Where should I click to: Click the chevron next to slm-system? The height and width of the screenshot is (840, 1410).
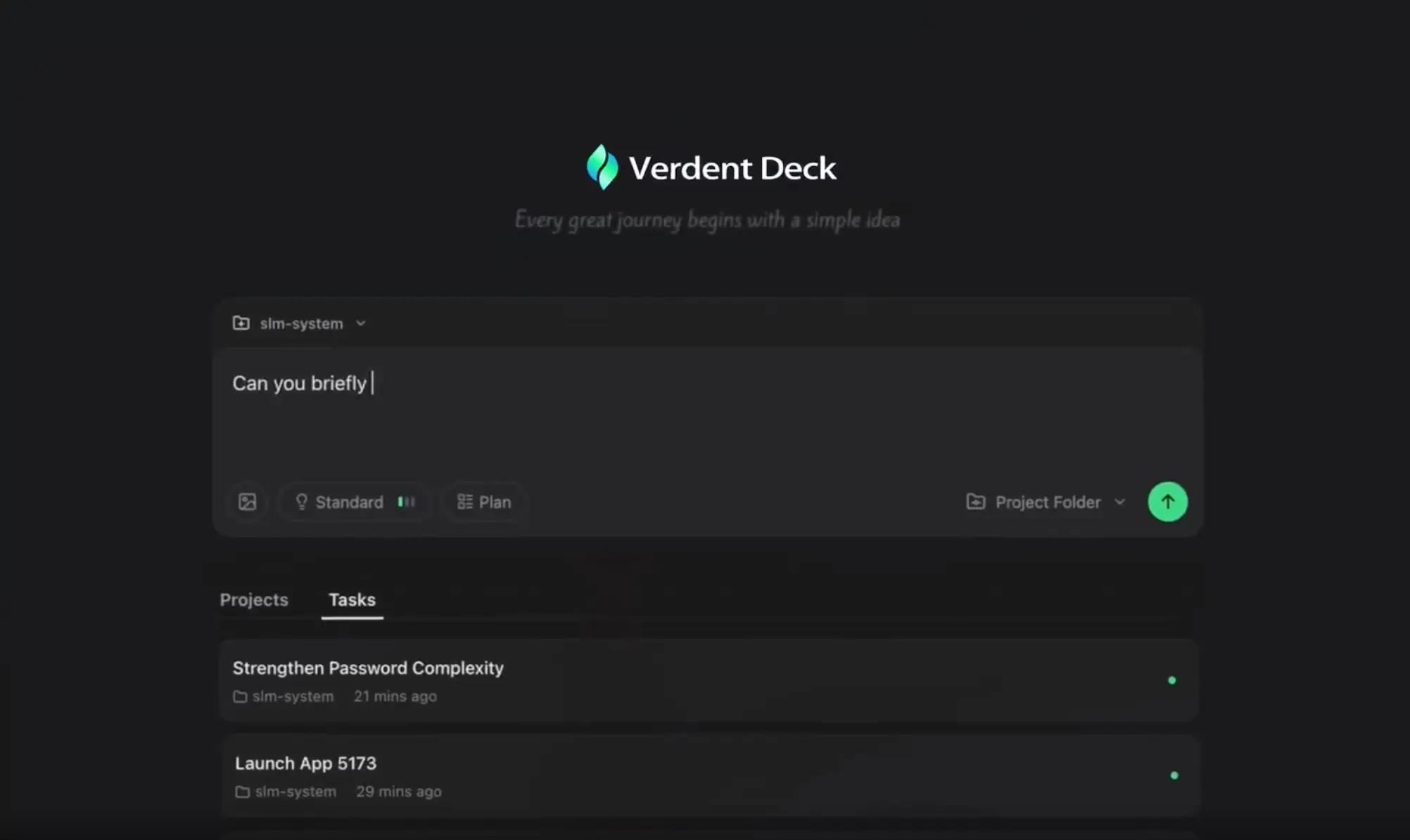click(360, 324)
